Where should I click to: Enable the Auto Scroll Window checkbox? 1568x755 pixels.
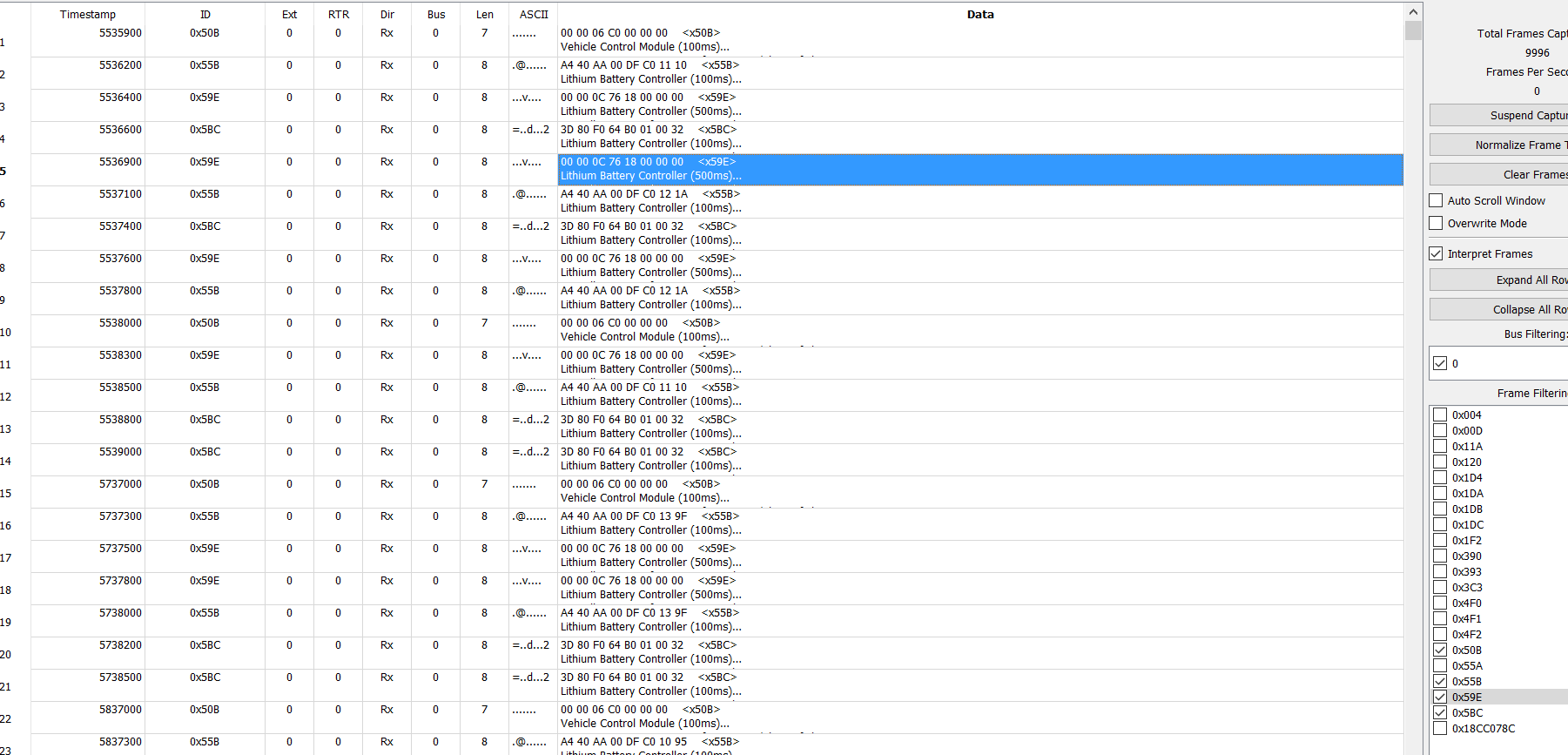[x=1437, y=201]
